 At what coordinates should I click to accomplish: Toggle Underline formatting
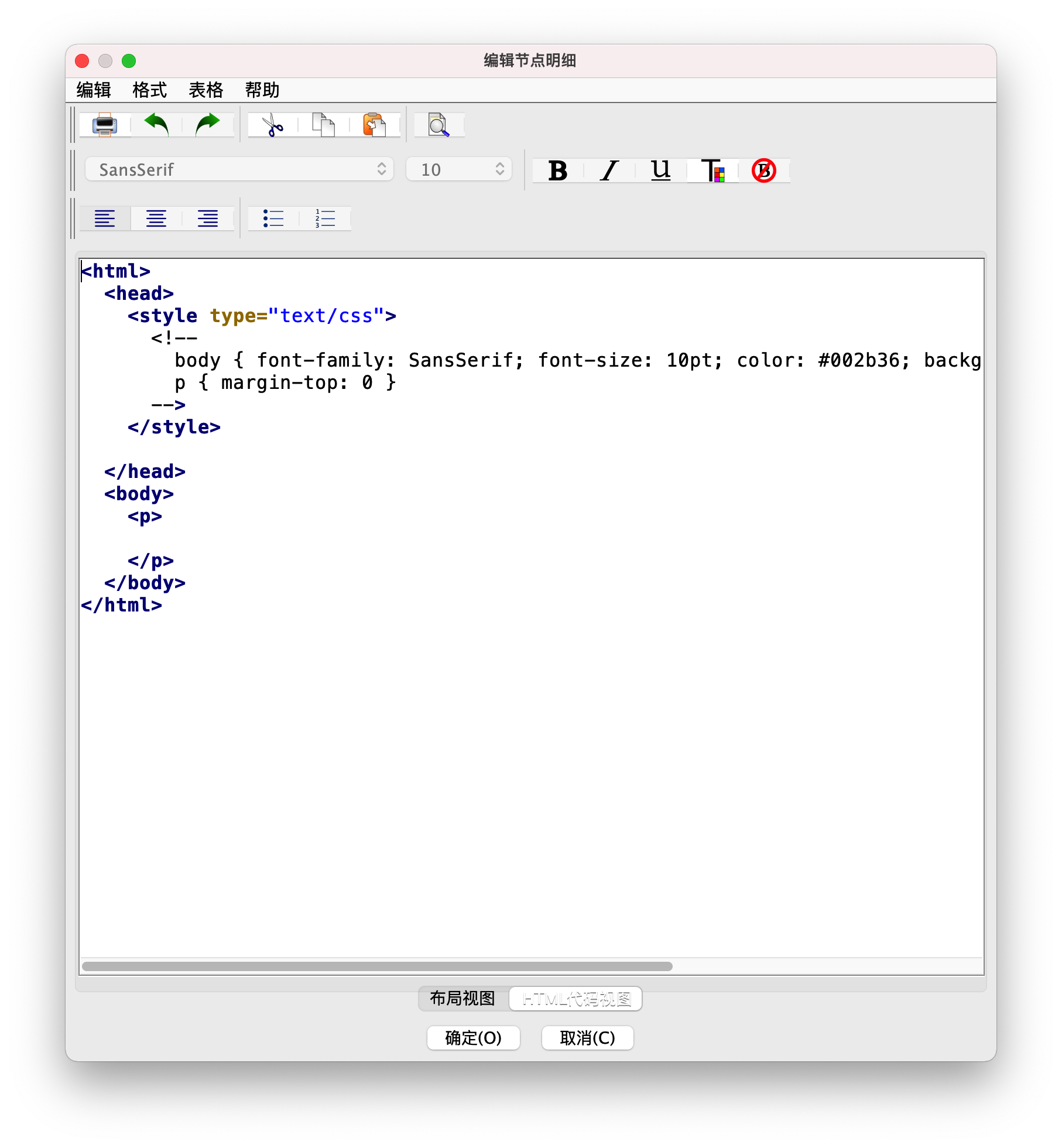[660, 170]
